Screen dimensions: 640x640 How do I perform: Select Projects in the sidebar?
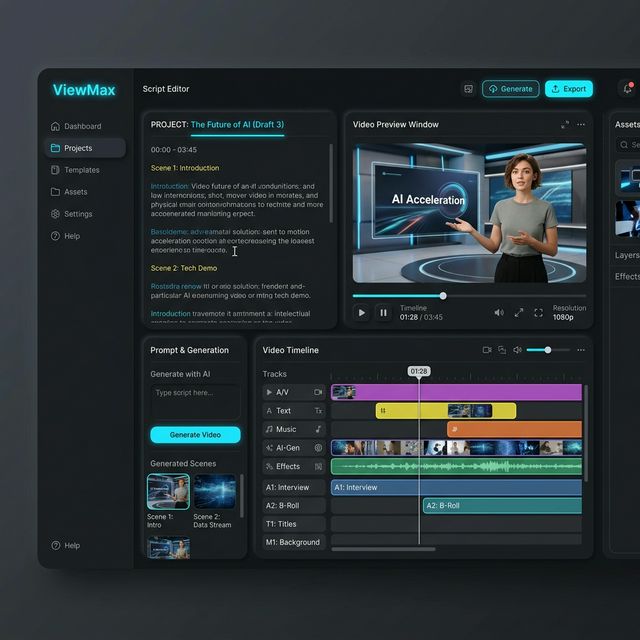tap(85, 148)
